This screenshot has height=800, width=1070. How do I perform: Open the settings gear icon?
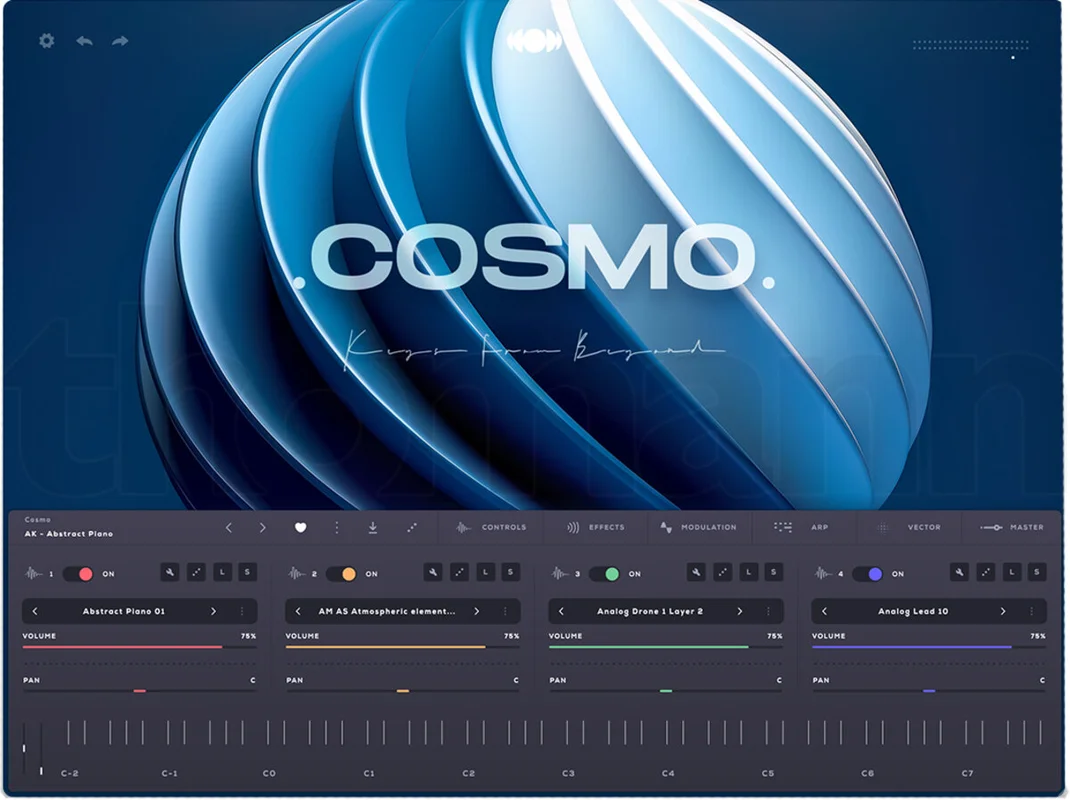pos(46,41)
